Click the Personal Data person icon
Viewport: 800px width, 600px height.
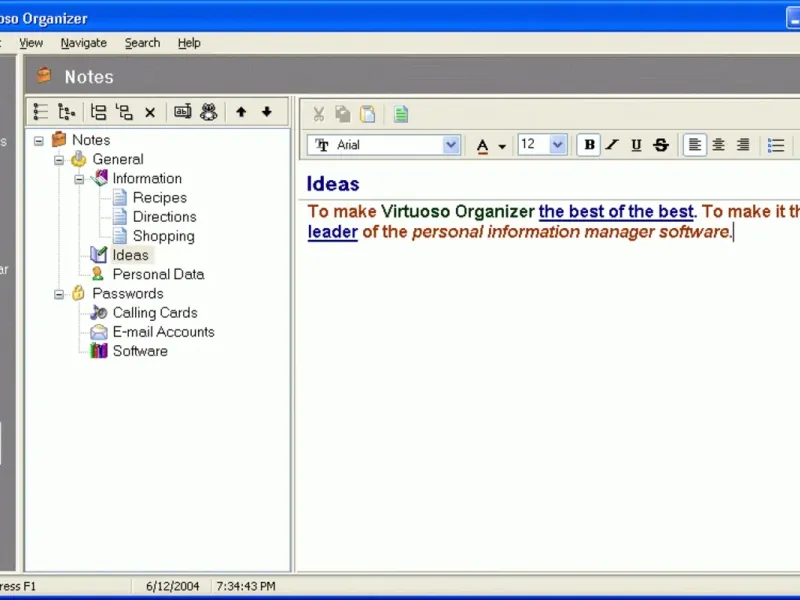click(97, 274)
